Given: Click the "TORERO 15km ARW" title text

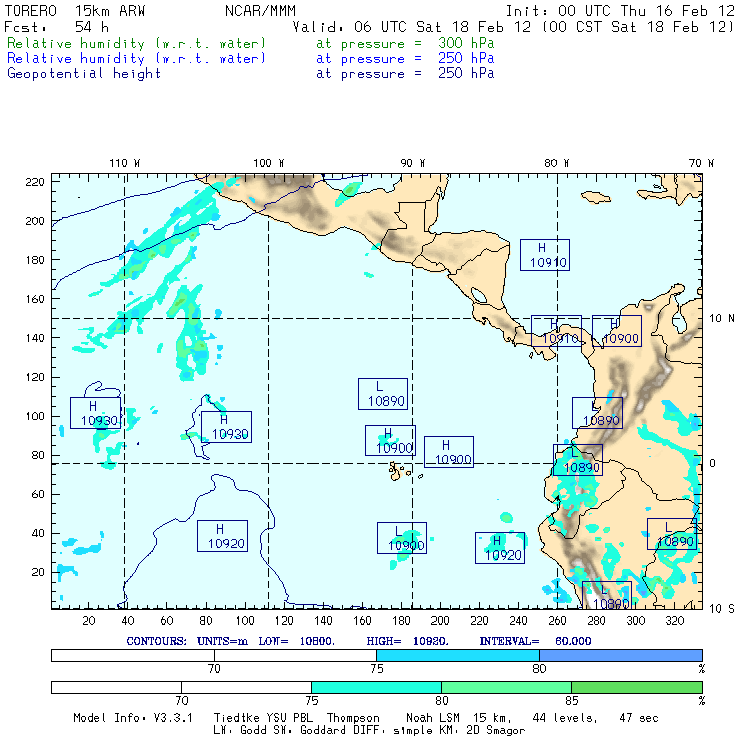Looking at the screenshot, I should click(x=75, y=11).
